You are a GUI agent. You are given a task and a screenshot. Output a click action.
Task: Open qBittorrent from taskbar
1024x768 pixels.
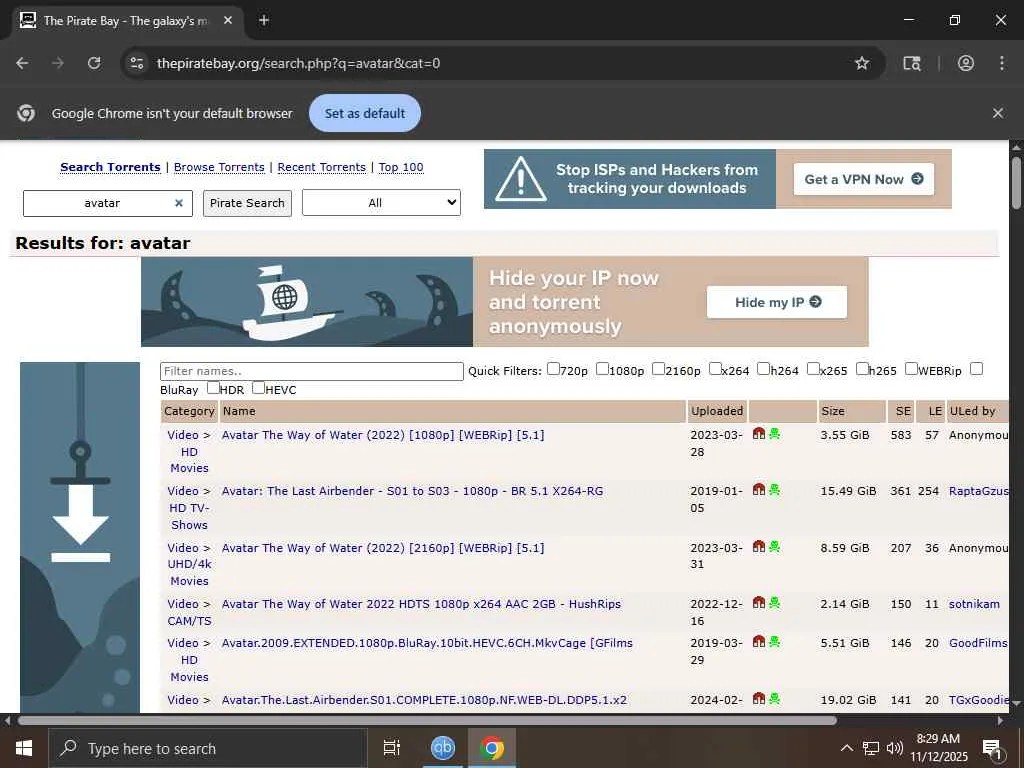click(443, 748)
